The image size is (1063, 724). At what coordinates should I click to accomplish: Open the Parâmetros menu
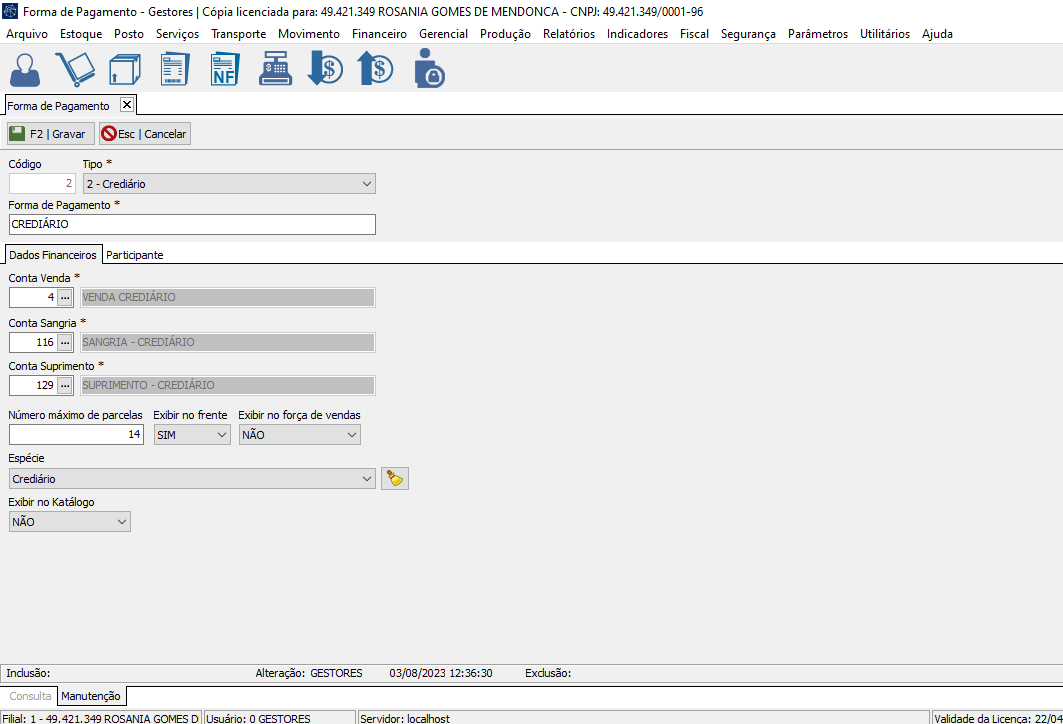[x=818, y=34]
